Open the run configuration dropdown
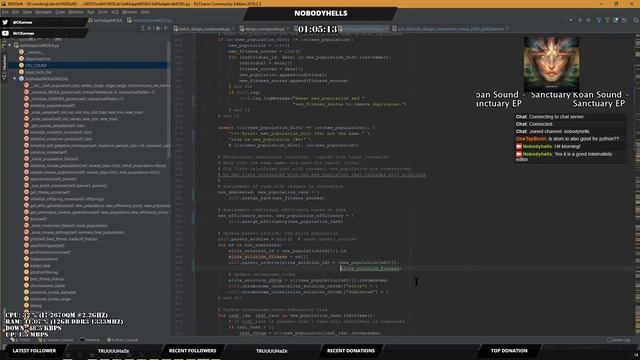Screen dimensions: 640x360 click(571, 20)
